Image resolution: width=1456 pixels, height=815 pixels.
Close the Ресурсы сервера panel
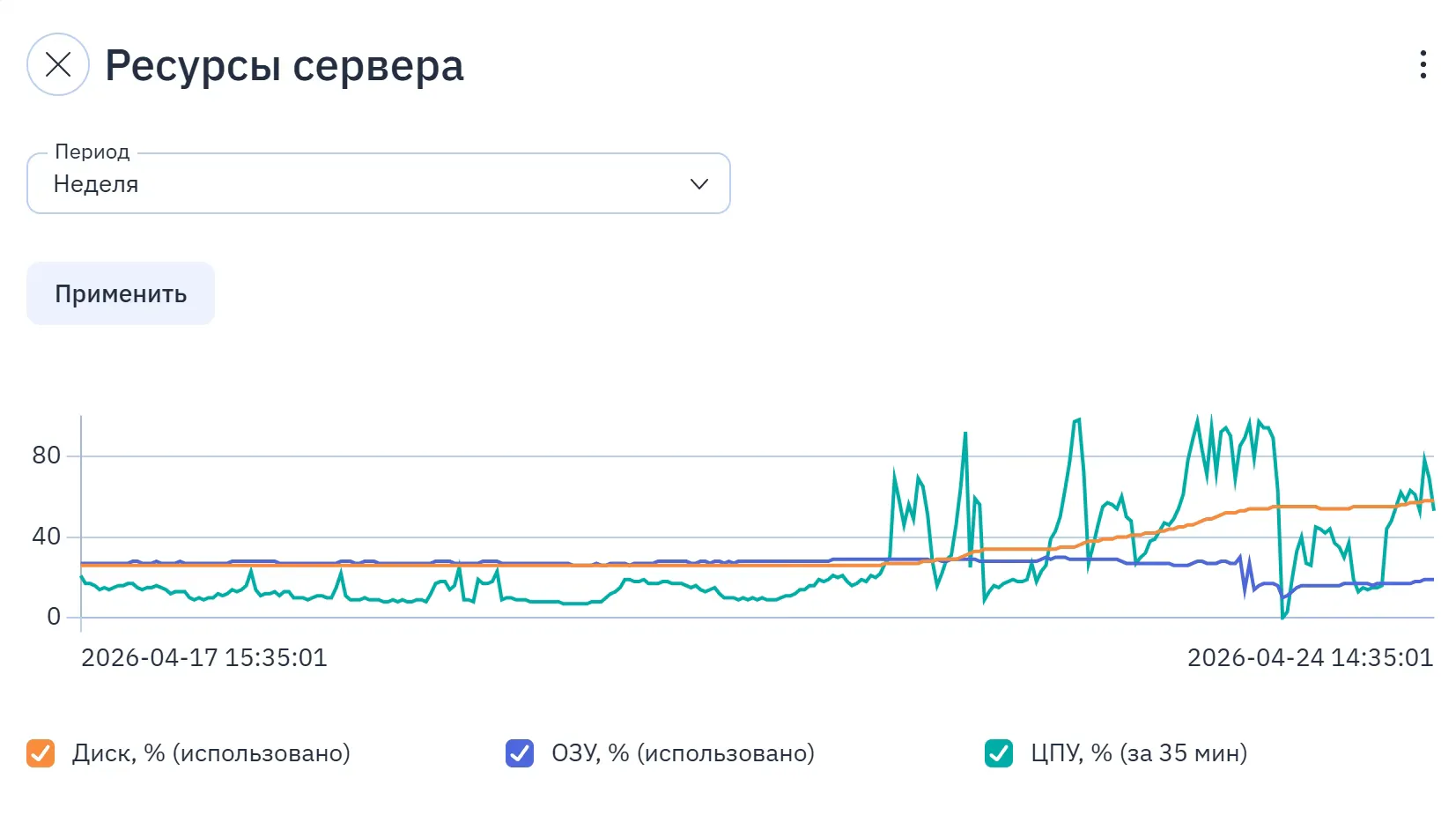click(x=58, y=64)
